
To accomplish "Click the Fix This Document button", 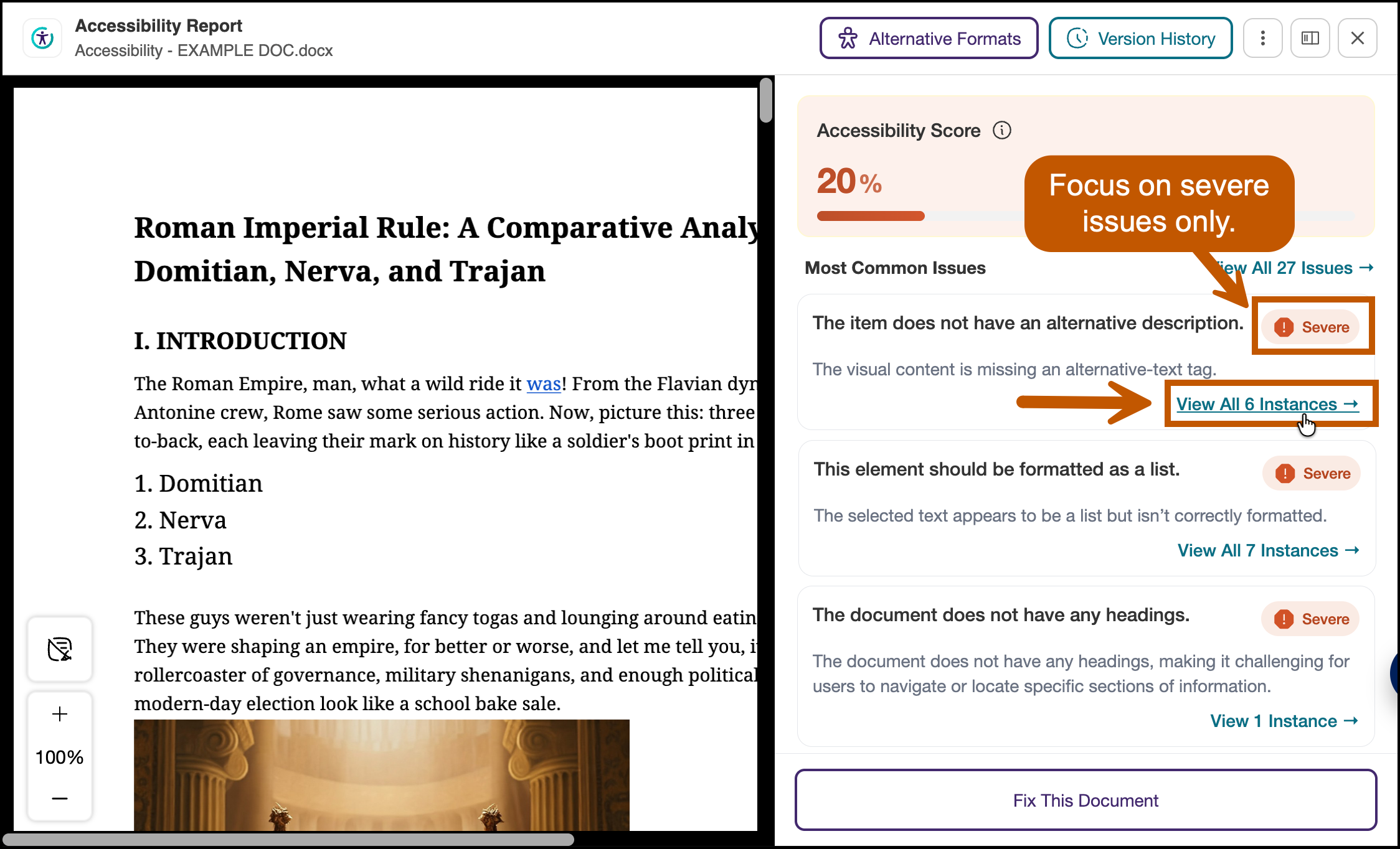I will click(x=1085, y=800).
